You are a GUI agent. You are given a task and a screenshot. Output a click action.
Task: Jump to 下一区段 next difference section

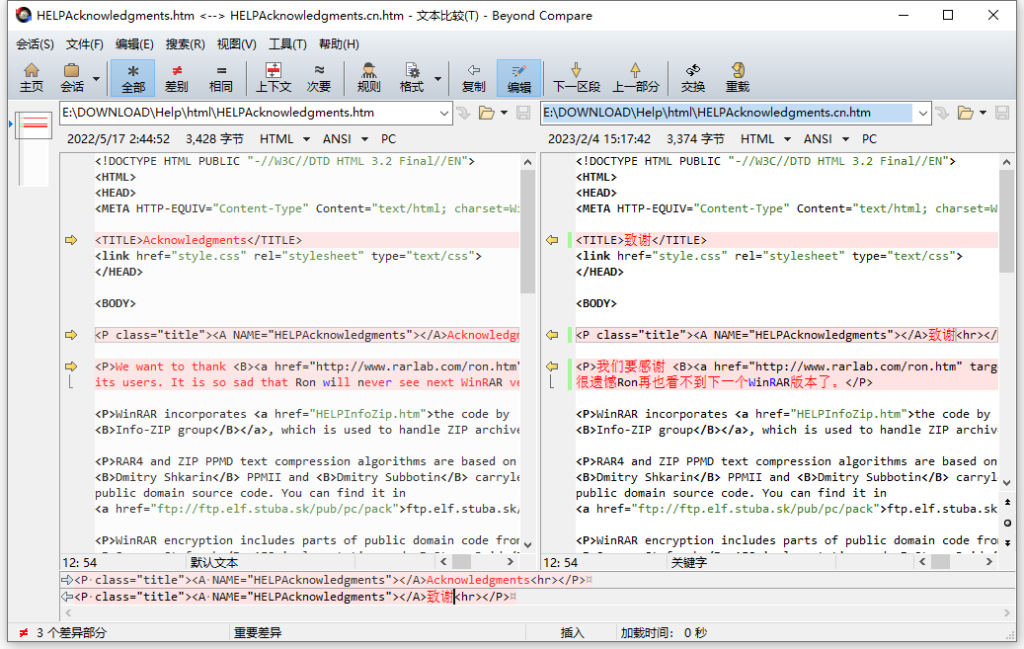pyautogui.click(x=575, y=77)
